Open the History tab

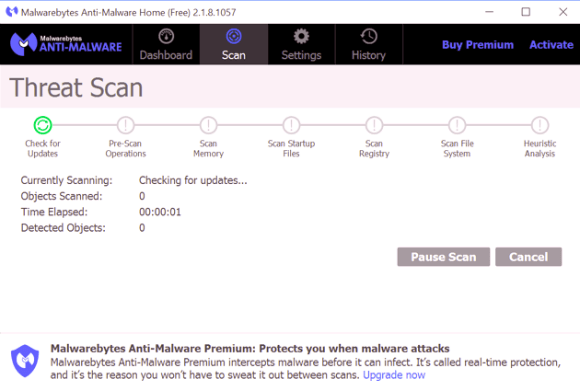point(369,44)
